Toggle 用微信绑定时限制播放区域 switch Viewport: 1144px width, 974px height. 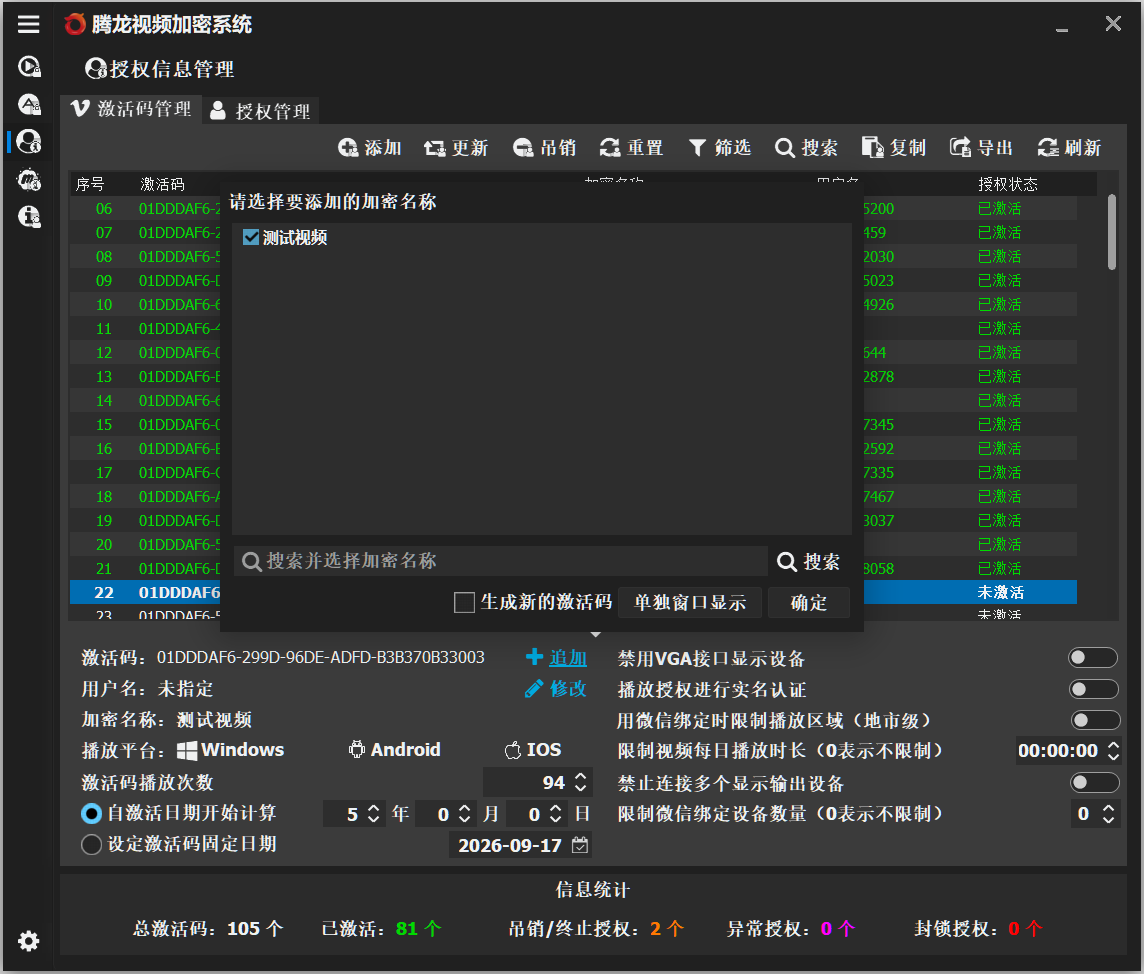click(1095, 720)
